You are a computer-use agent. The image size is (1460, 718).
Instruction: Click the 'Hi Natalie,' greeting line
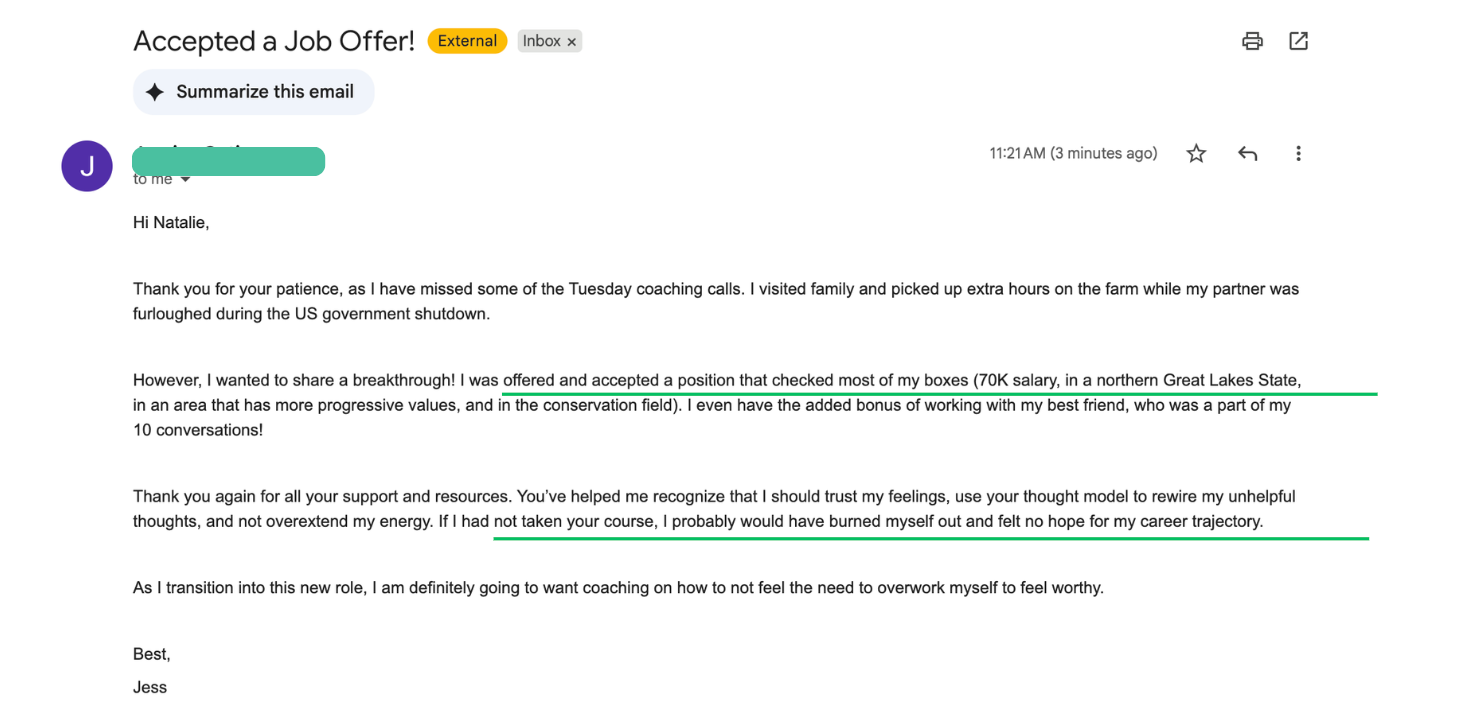point(171,223)
